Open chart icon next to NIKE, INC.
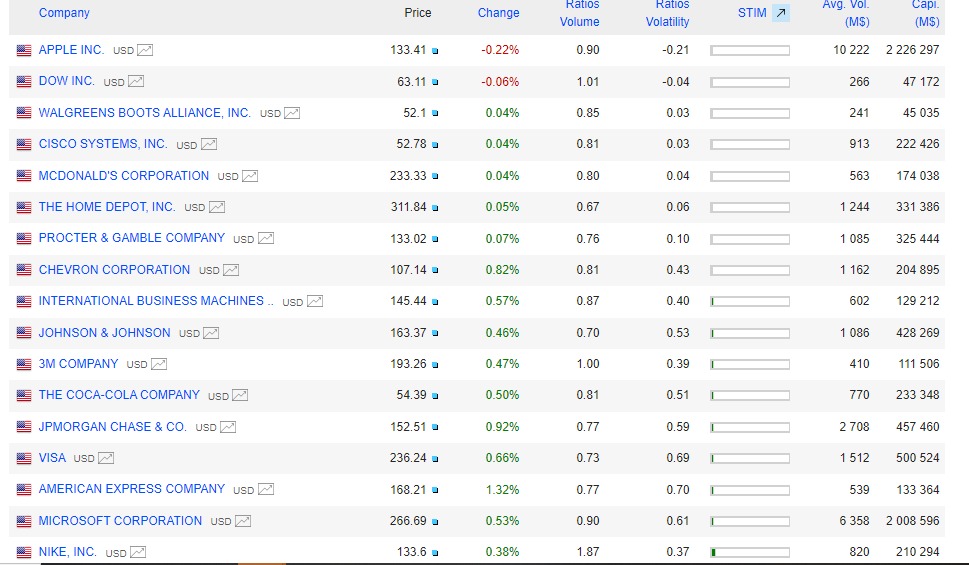Image resolution: width=969 pixels, height=565 pixels. (138, 553)
